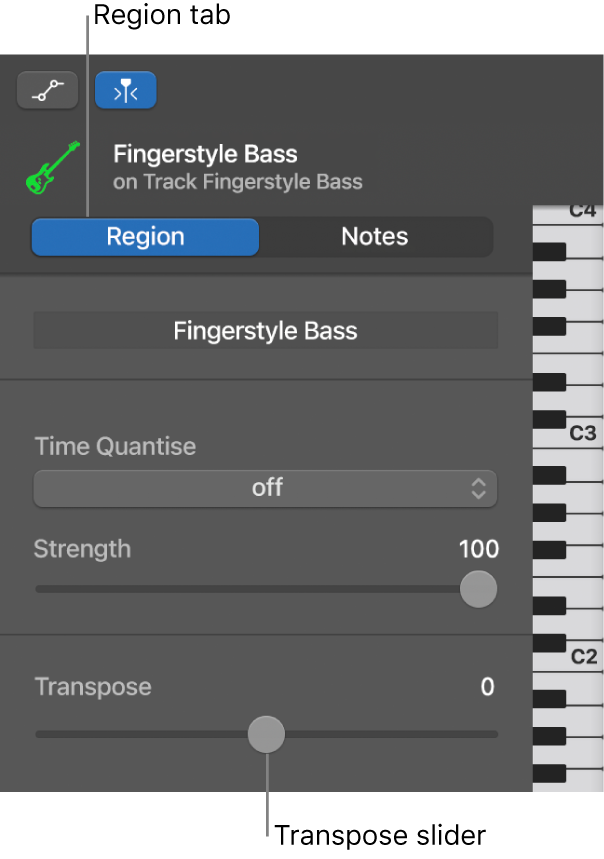This screenshot has height=859, width=604.
Task: Click the Strength slider handle
Action: pyautogui.click(x=478, y=590)
